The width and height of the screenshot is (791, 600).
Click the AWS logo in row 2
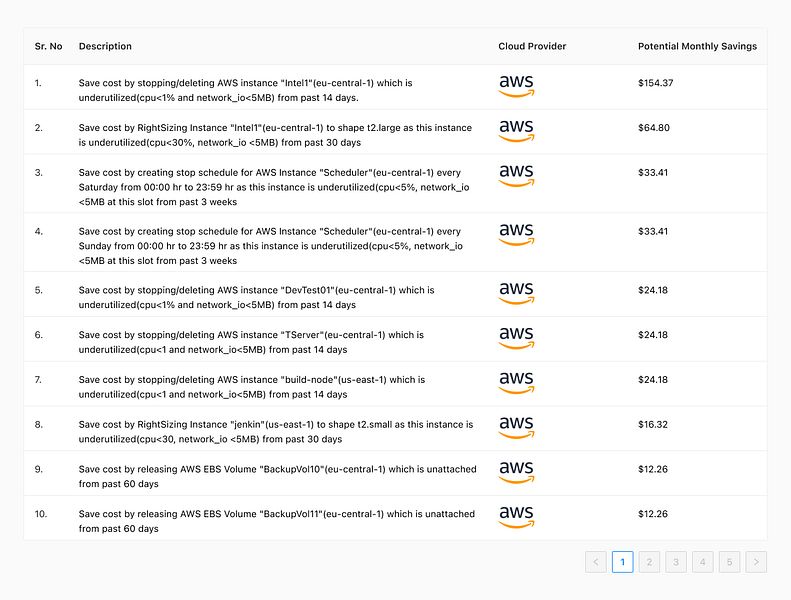[x=517, y=131]
